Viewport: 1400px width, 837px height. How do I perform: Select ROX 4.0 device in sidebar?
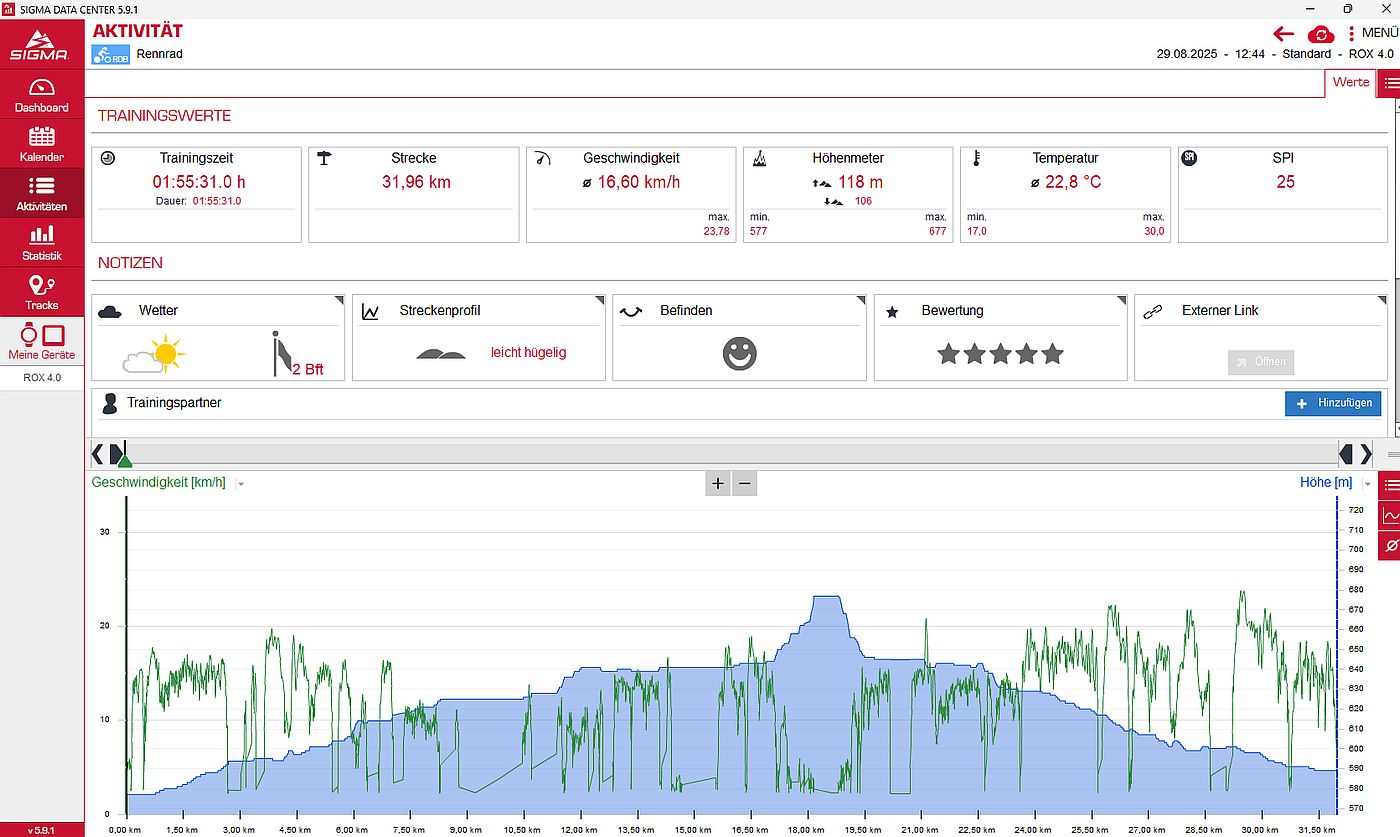pos(42,378)
